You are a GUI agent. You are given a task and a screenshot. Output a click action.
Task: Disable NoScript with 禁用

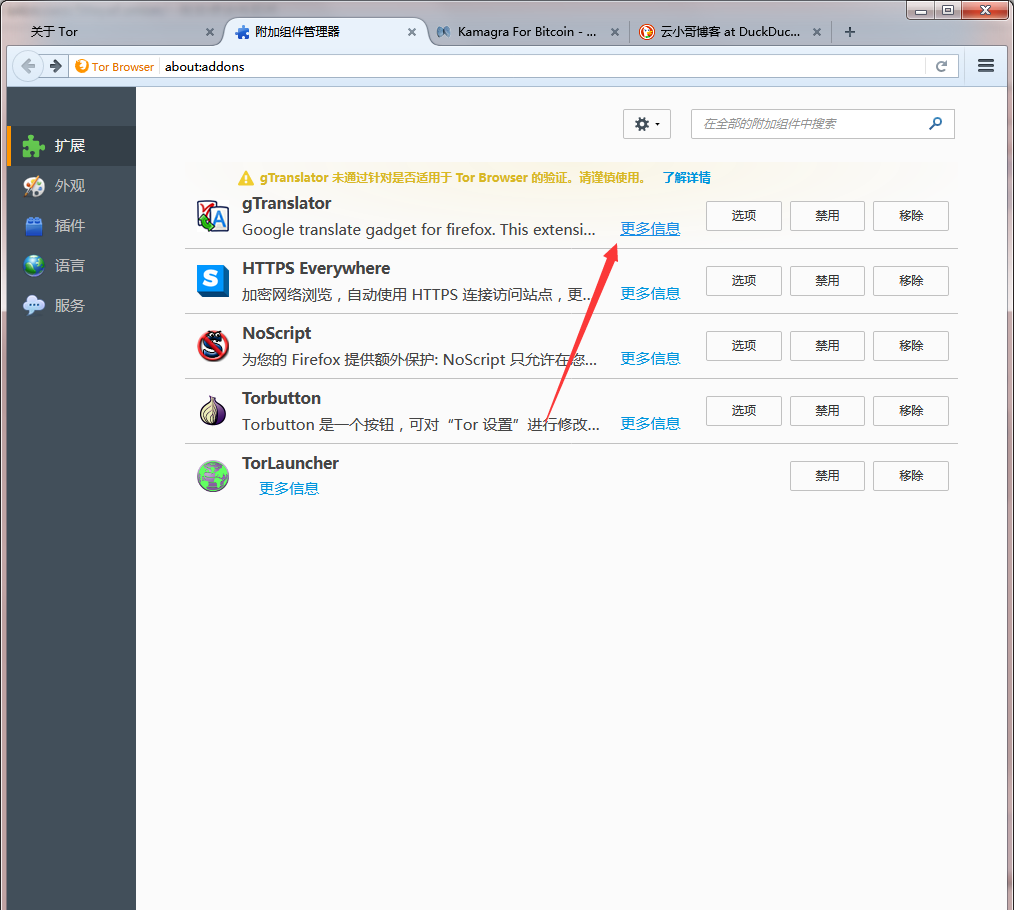(827, 346)
